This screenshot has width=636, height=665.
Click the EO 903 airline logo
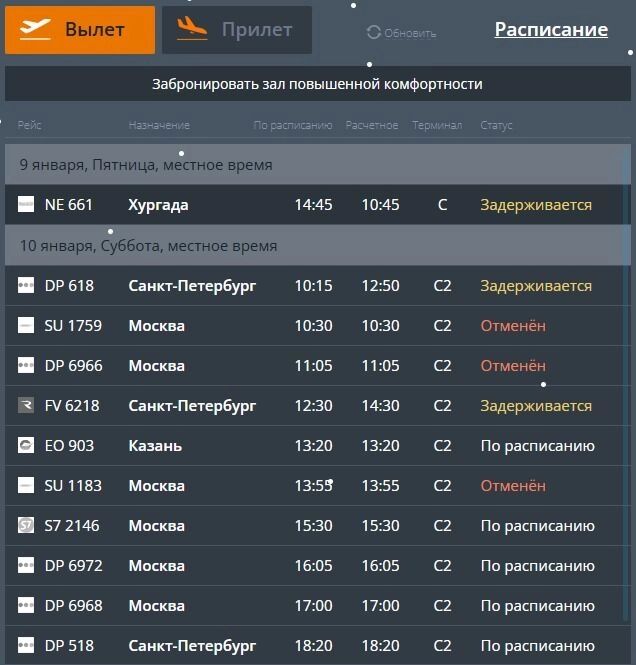[x=26, y=446]
